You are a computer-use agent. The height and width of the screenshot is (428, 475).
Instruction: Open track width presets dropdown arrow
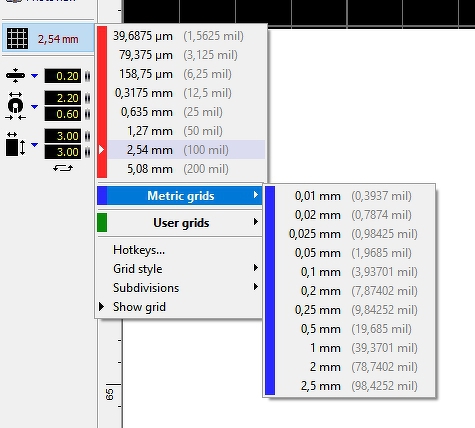[35, 76]
